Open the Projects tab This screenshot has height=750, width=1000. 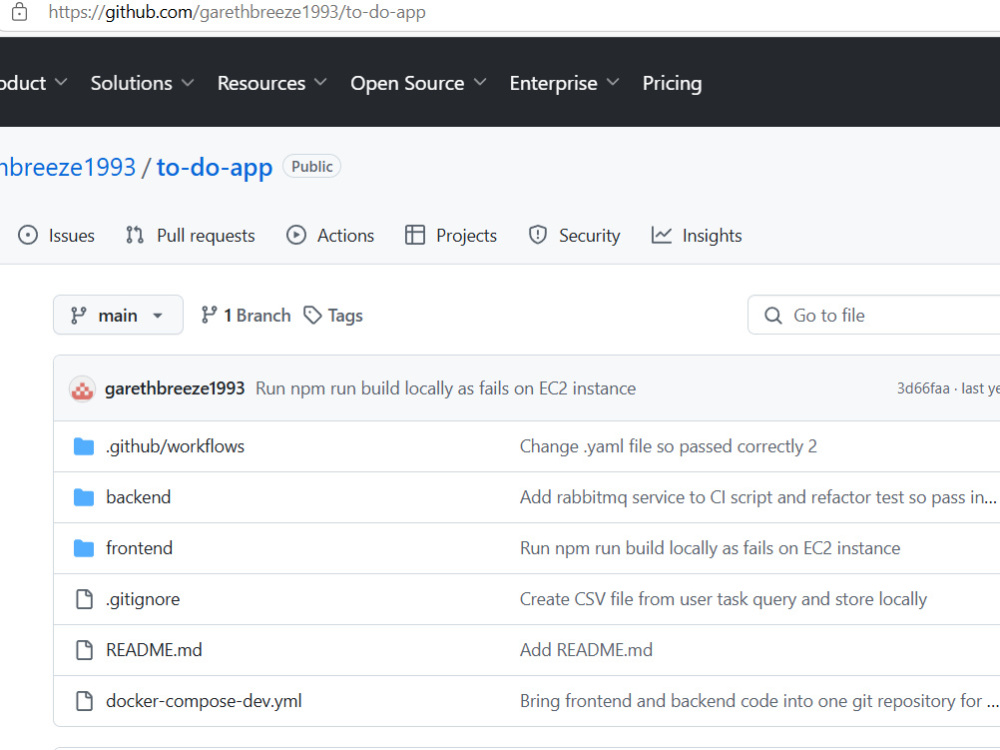pos(450,235)
